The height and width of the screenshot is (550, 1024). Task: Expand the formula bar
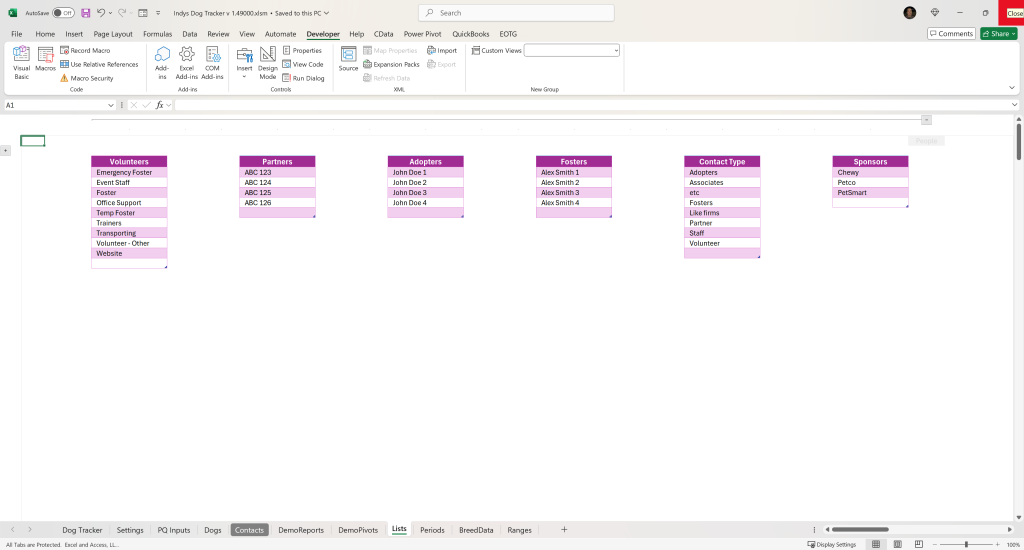[1014, 105]
